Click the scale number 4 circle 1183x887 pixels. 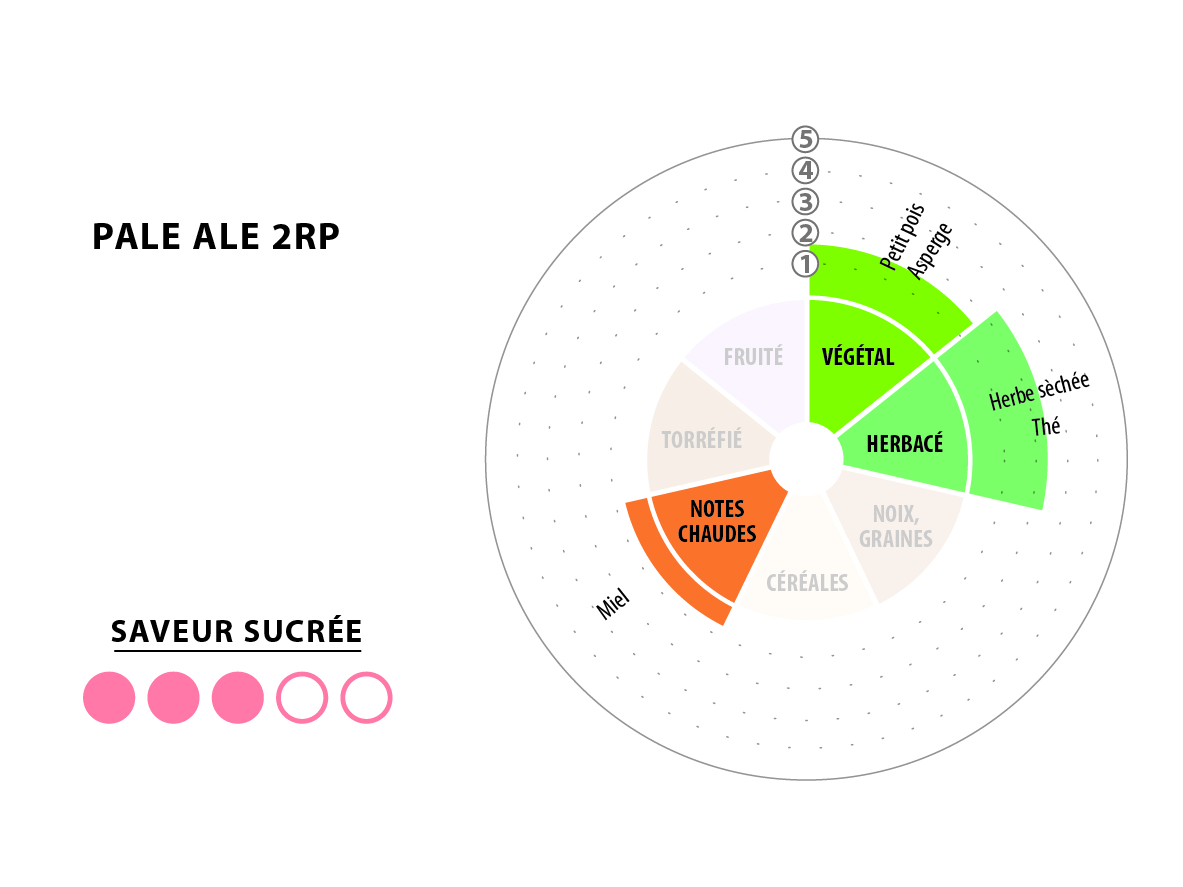pyautogui.click(x=805, y=170)
